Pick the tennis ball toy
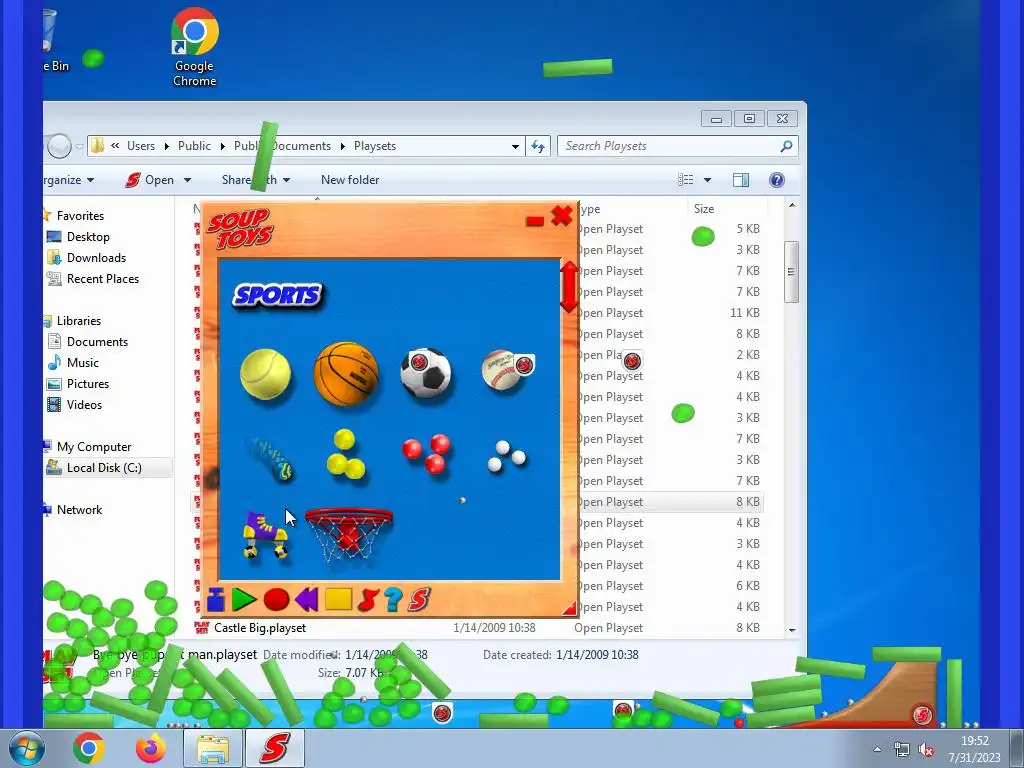Viewport: 1024px width, 768px height. 265,374
